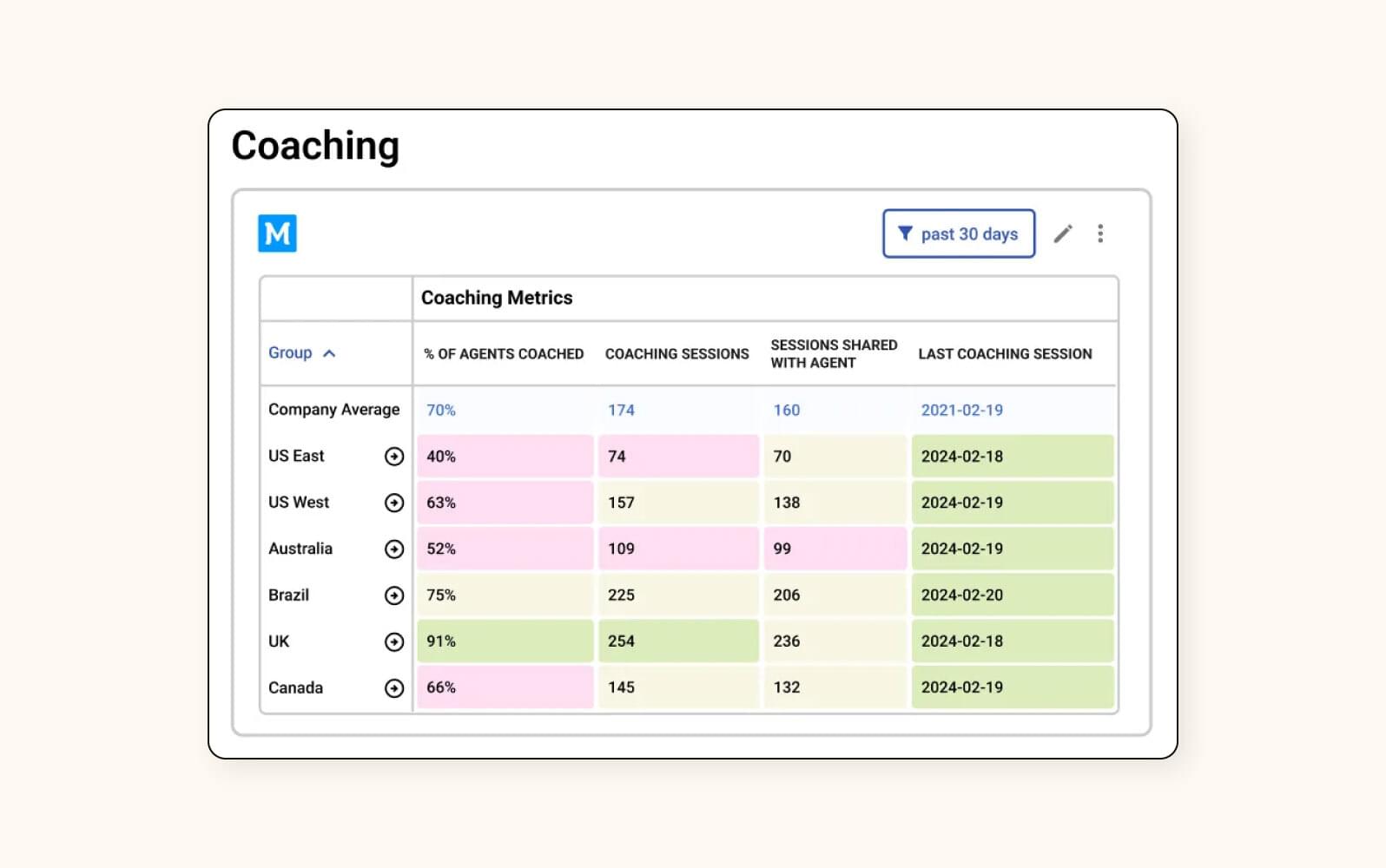
Task: Drill into the Australia group
Action: [394, 549]
